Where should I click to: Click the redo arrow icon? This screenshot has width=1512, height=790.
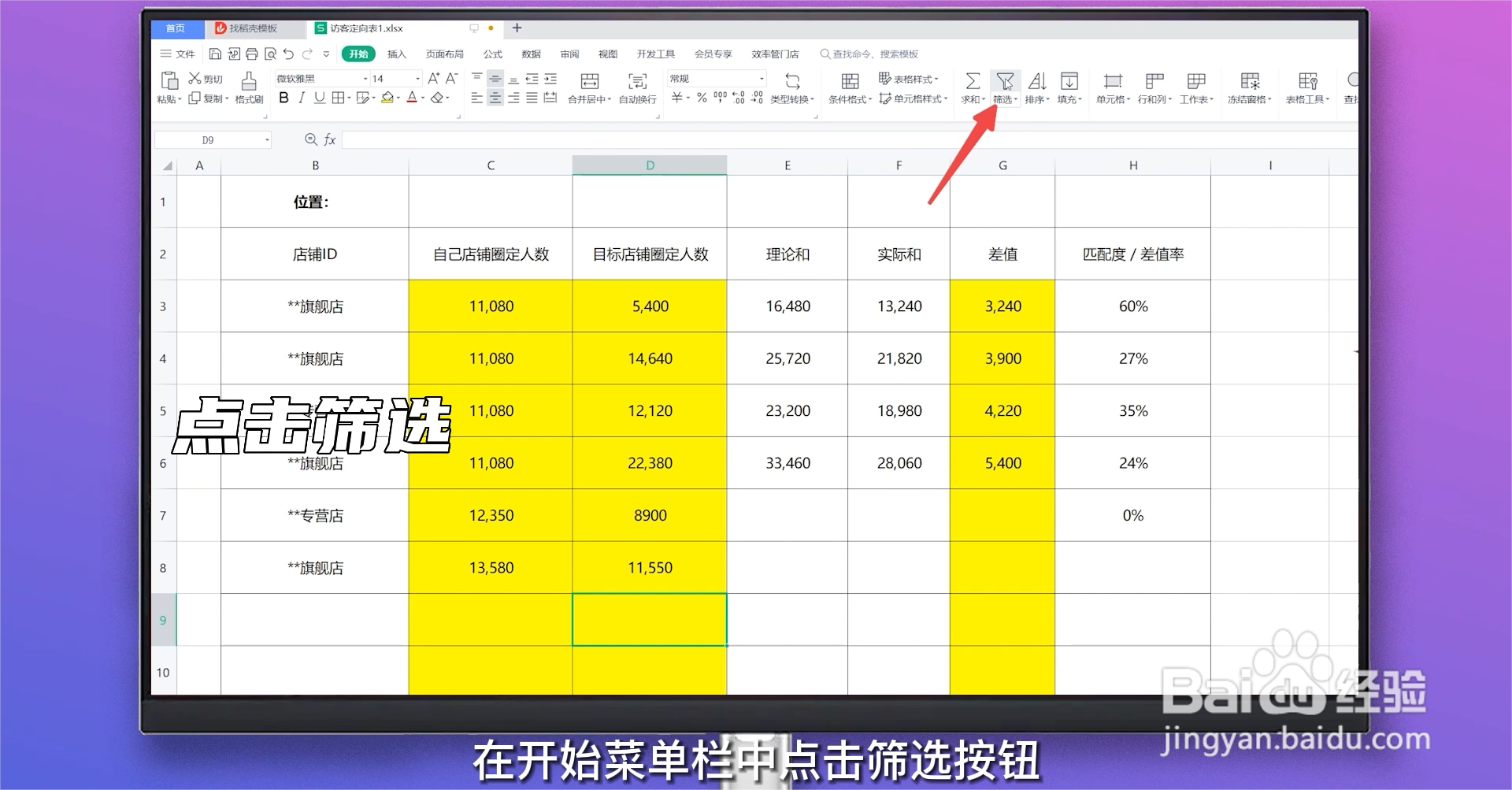pyautogui.click(x=307, y=54)
